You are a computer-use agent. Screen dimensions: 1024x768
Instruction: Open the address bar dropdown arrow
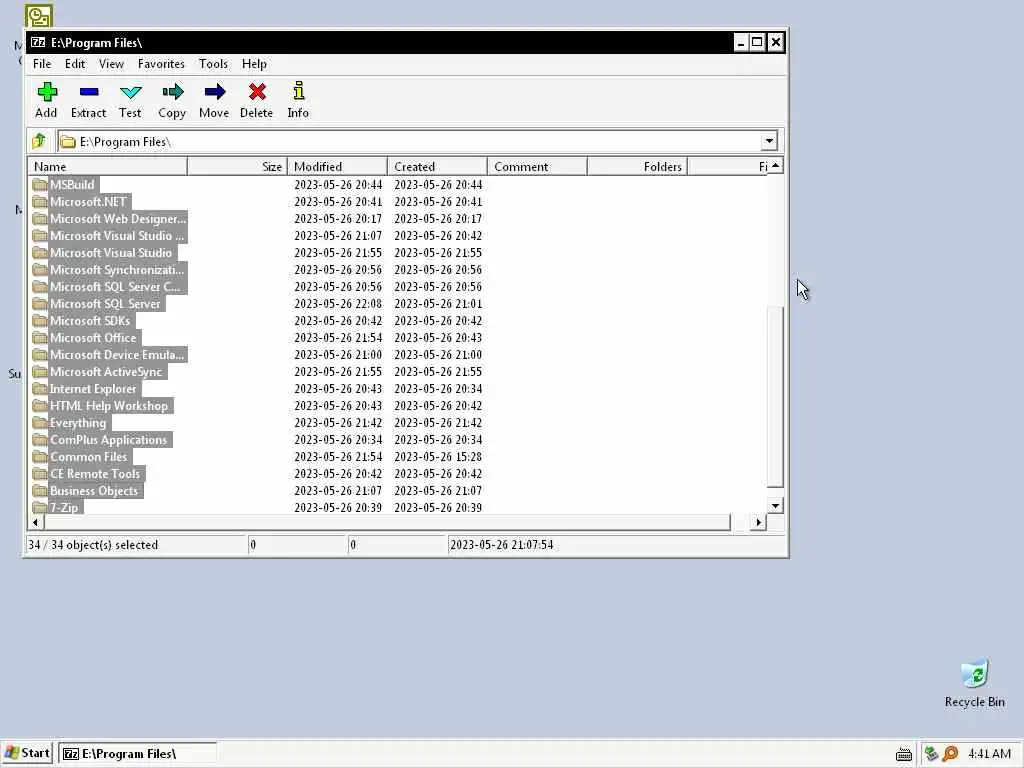769,141
